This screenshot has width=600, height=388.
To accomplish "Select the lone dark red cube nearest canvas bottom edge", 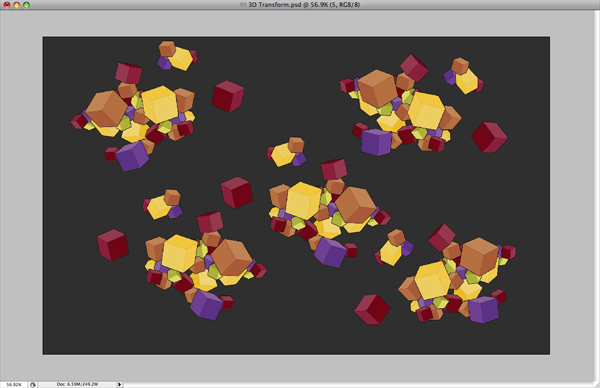I will tap(372, 309).
